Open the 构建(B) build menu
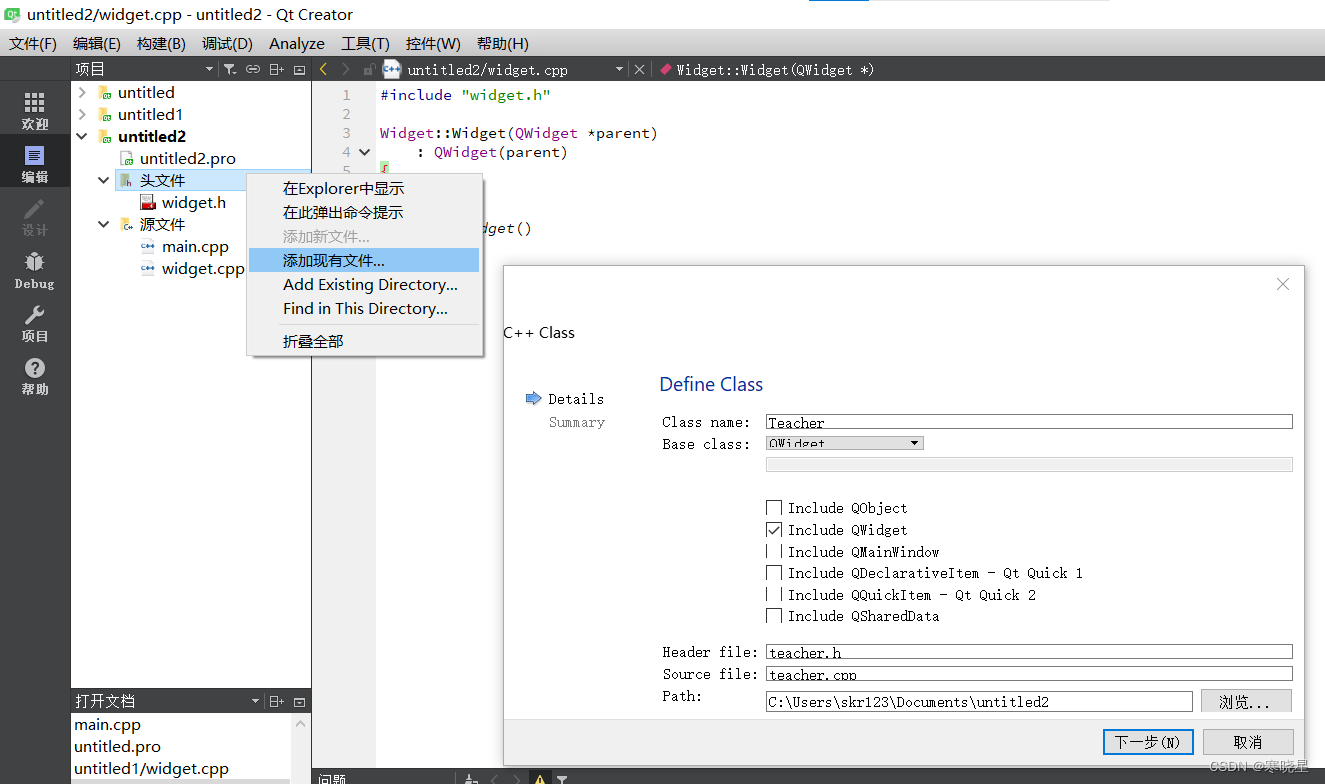This screenshot has width=1325, height=784. [x=161, y=43]
